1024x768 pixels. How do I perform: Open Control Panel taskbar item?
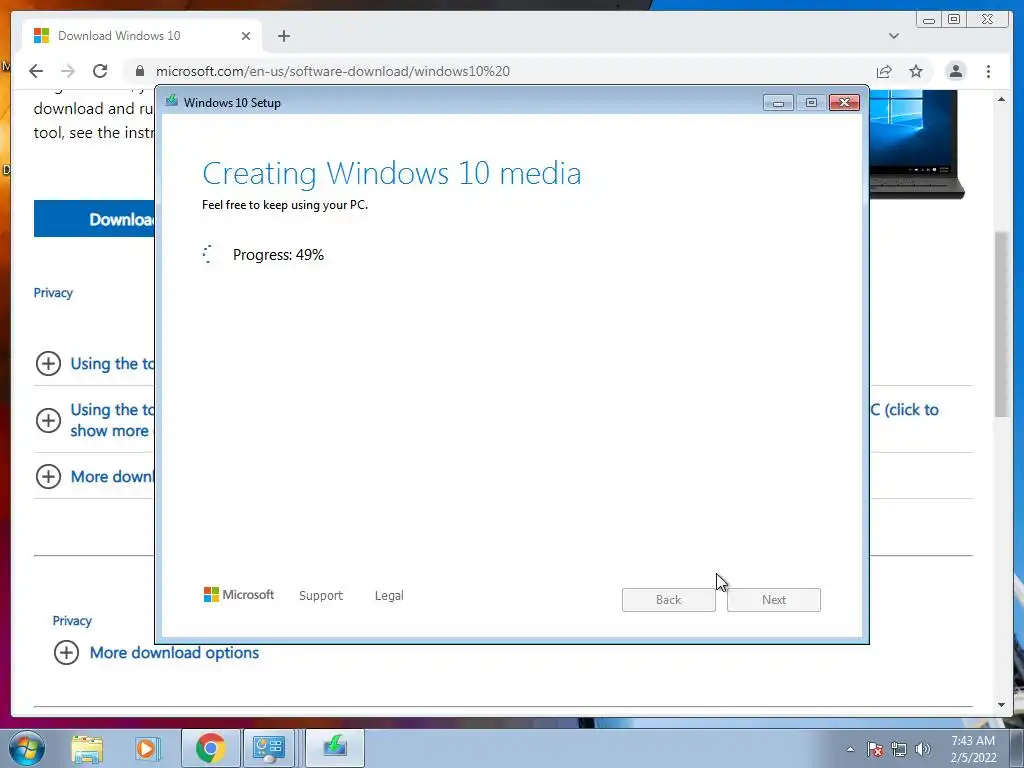[x=268, y=748]
